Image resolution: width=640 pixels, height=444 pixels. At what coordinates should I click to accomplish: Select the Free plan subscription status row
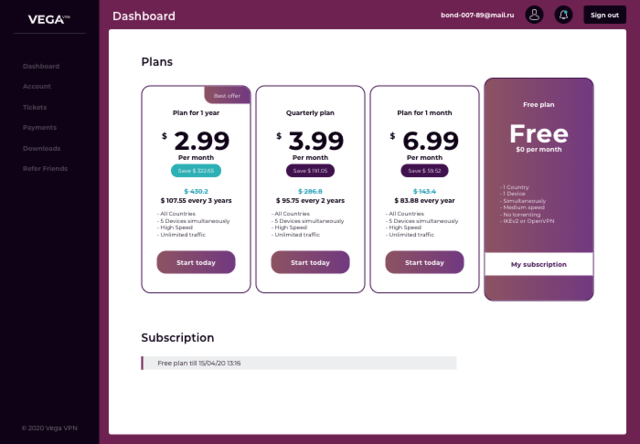[x=299, y=363]
